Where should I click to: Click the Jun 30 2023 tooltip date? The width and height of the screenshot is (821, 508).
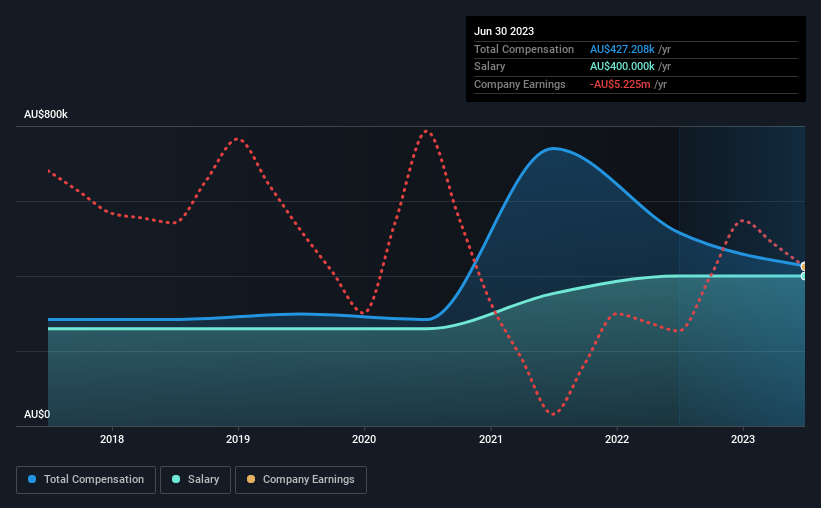504,31
